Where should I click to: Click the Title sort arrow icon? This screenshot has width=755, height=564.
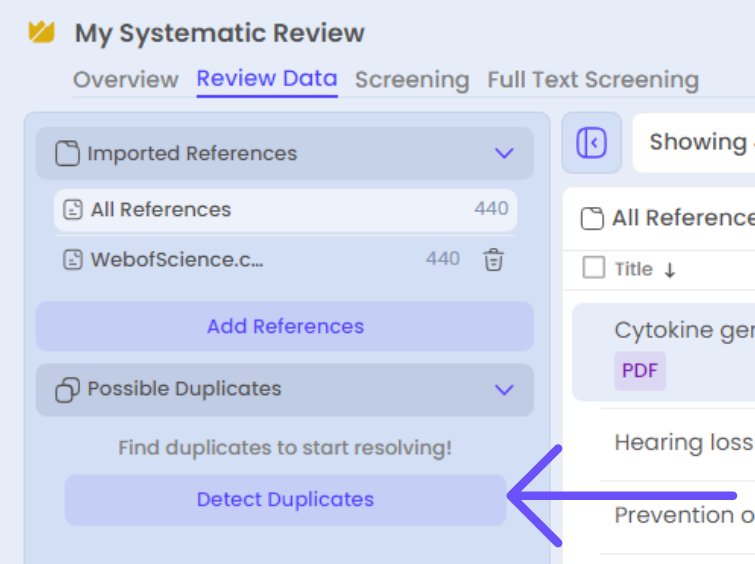pos(669,270)
